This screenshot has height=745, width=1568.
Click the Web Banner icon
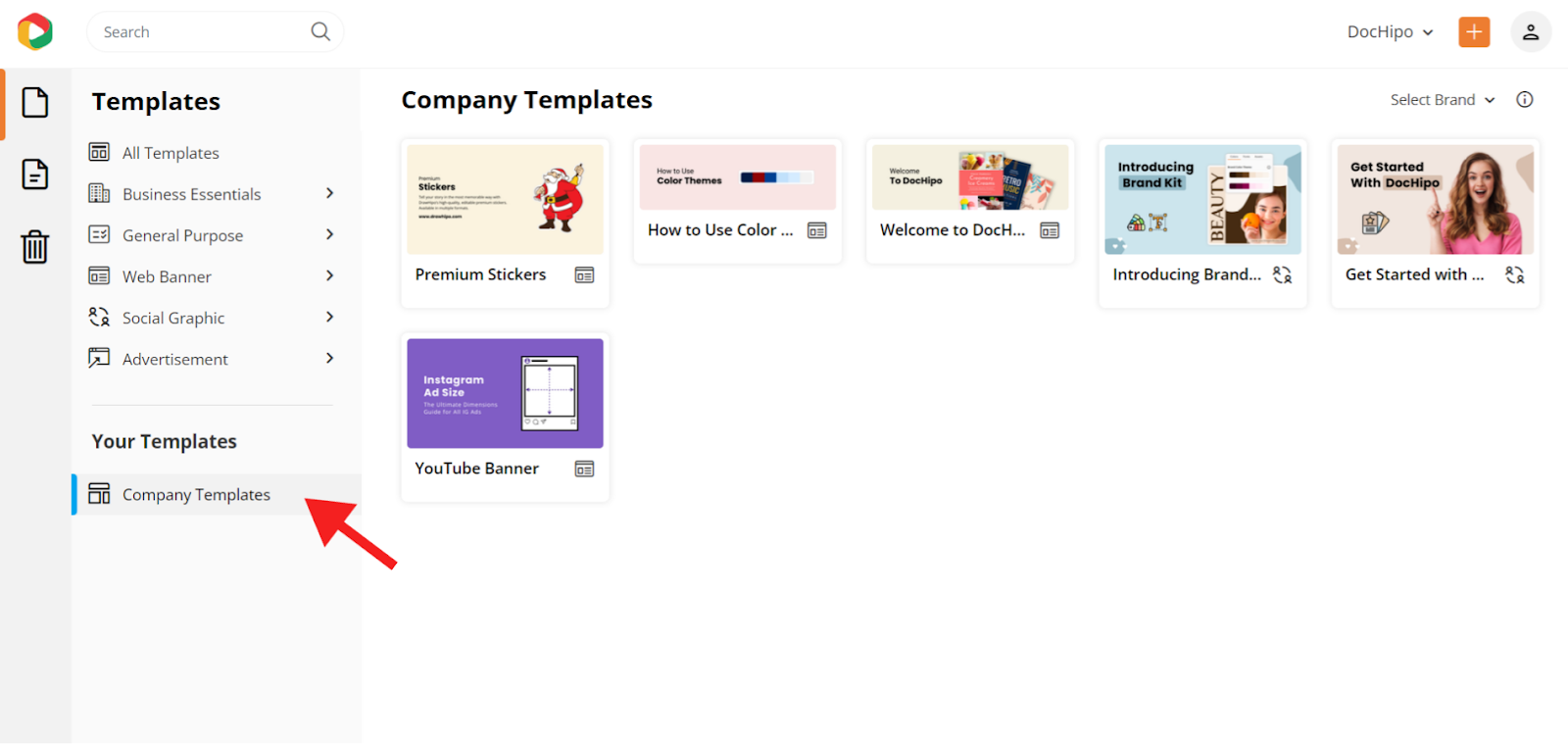99,275
